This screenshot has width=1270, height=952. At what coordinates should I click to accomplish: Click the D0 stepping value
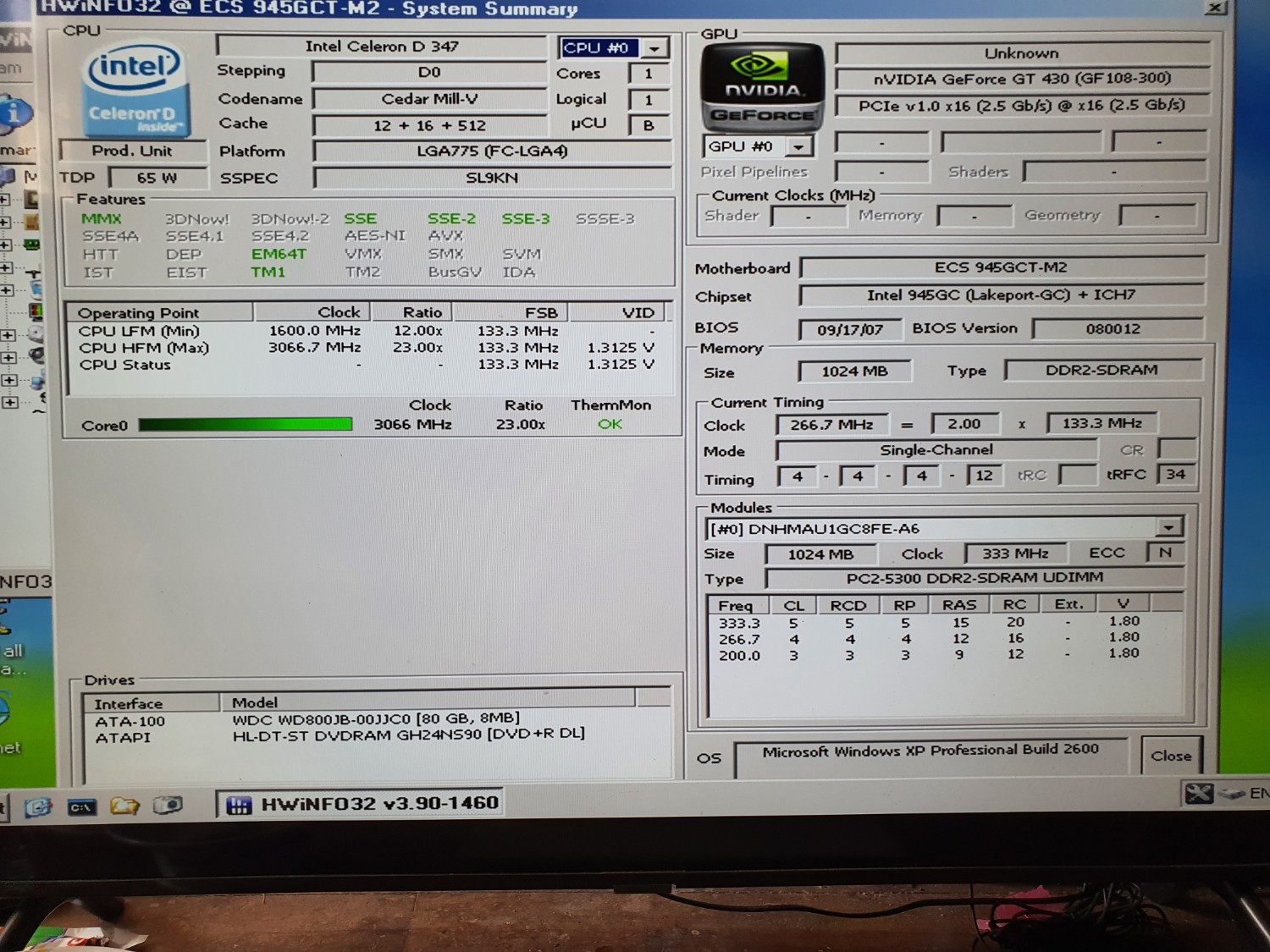(429, 73)
